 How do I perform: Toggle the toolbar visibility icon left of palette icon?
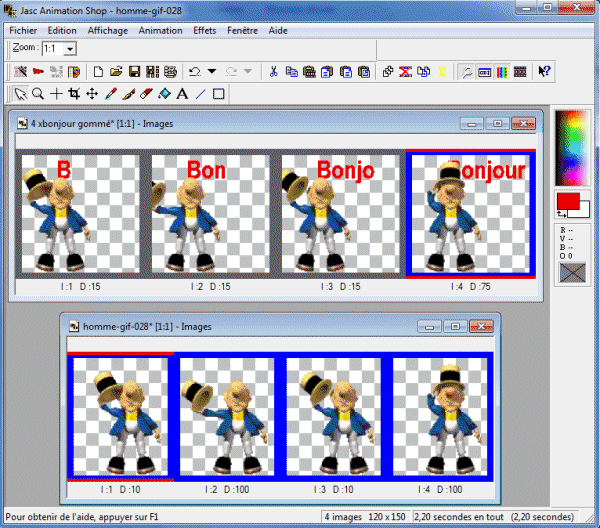click(x=484, y=72)
